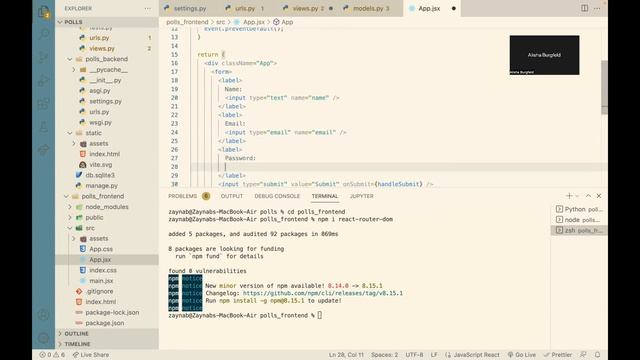Open the Problems panel tab

pyautogui.click(x=189, y=196)
